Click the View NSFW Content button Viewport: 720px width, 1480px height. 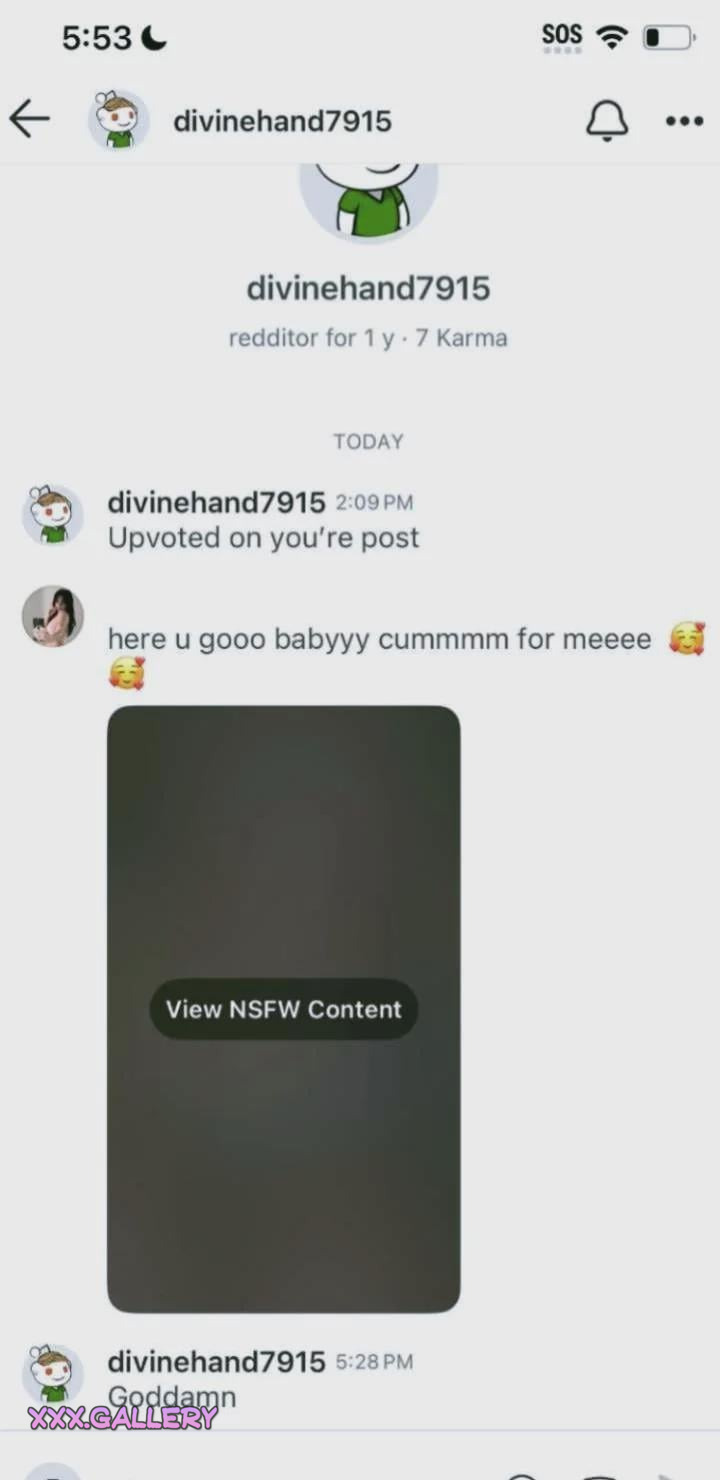click(x=284, y=1009)
